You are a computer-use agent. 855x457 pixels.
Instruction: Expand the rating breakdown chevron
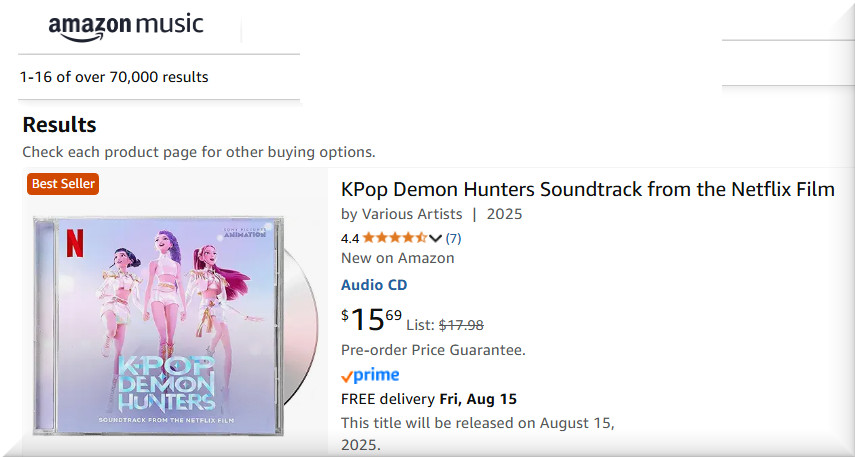pyautogui.click(x=435, y=238)
